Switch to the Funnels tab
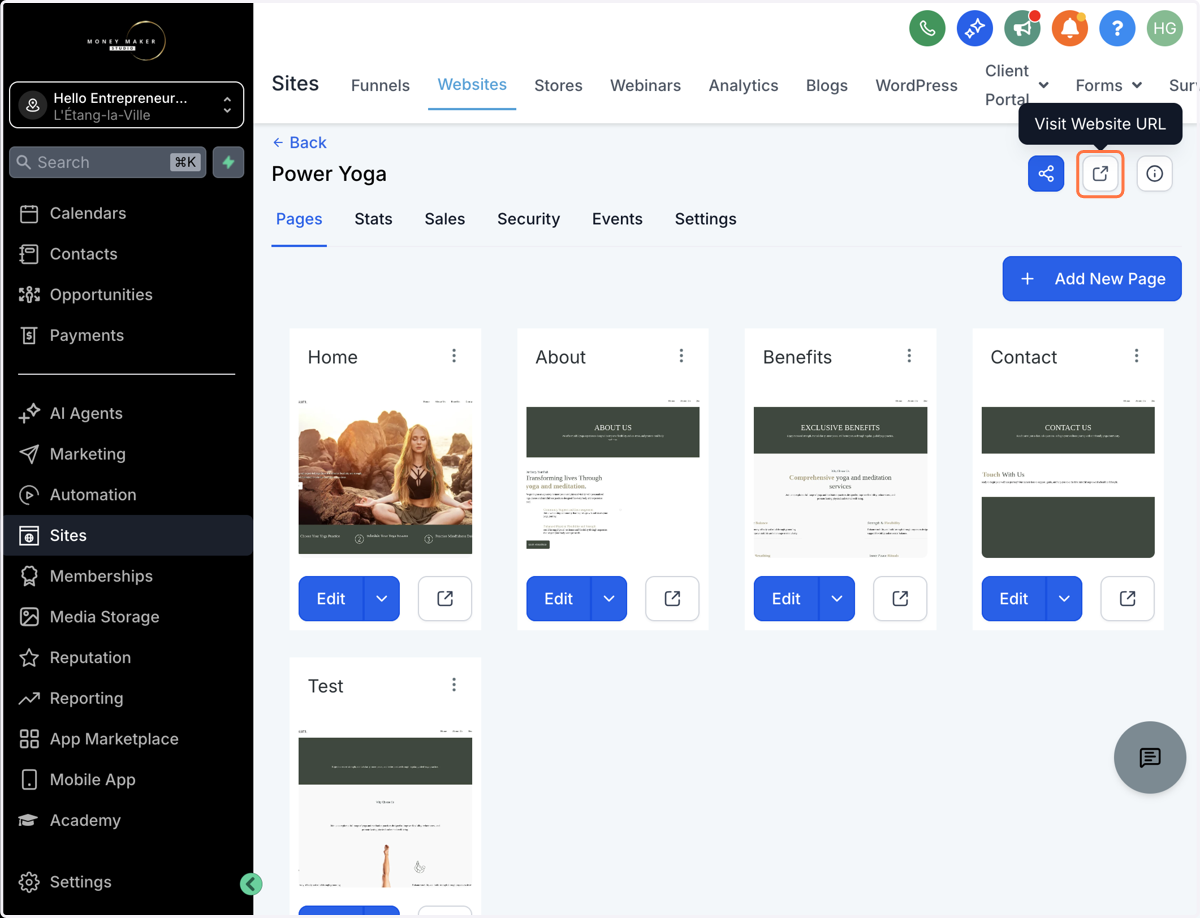The height and width of the screenshot is (918, 1200). click(x=380, y=85)
